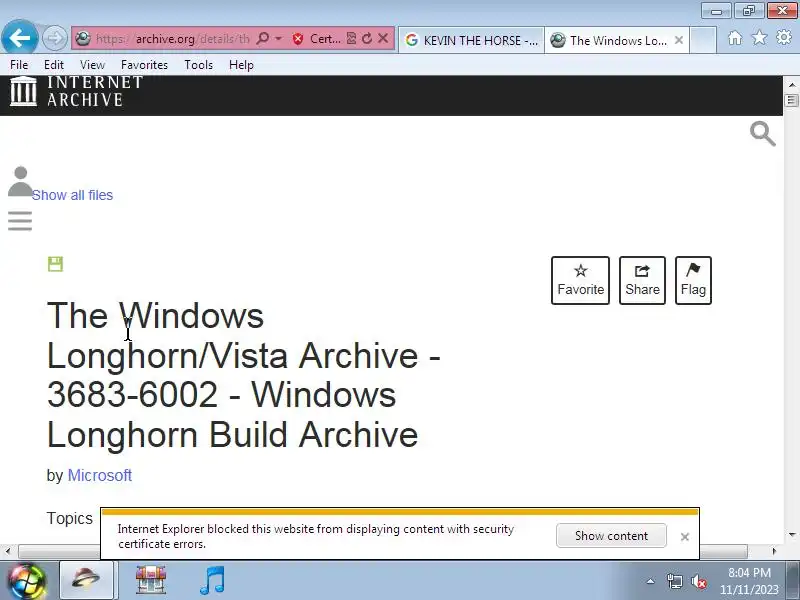
Task: Open the File menu
Action: [19, 65]
